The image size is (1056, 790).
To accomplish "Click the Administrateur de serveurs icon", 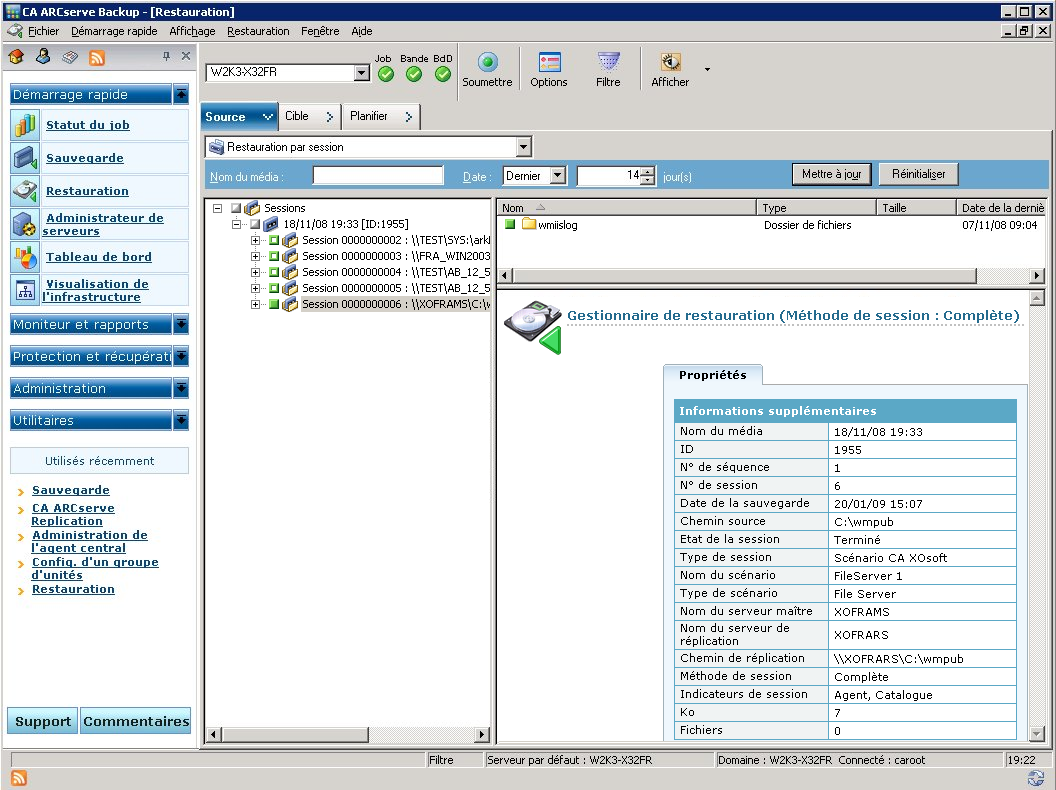I will click(26, 224).
